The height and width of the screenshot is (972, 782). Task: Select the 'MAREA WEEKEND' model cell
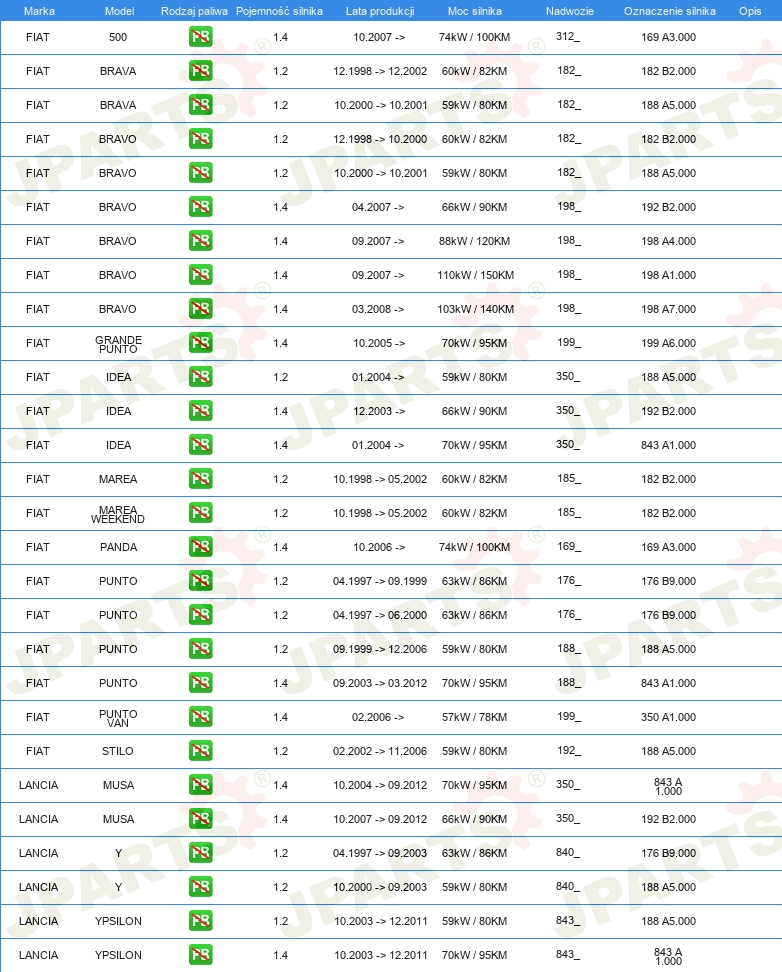[x=118, y=515]
